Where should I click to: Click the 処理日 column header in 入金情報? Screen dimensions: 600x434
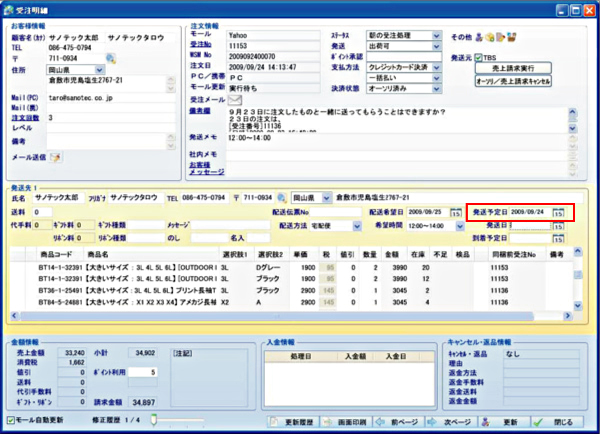(x=301, y=357)
